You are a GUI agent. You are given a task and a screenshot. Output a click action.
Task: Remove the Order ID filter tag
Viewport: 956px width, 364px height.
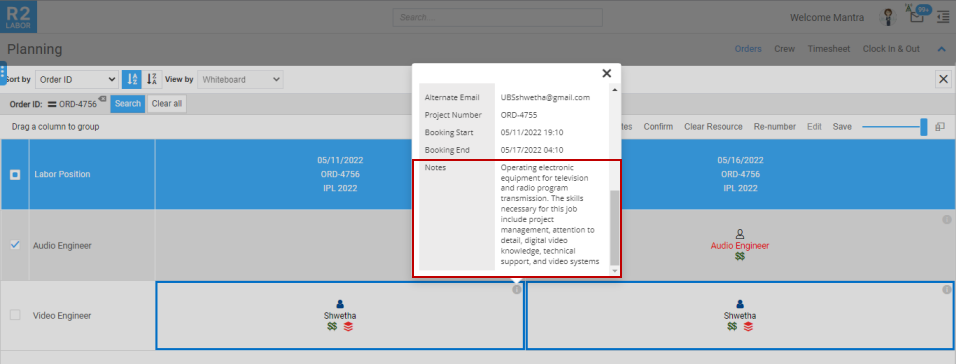[102, 98]
